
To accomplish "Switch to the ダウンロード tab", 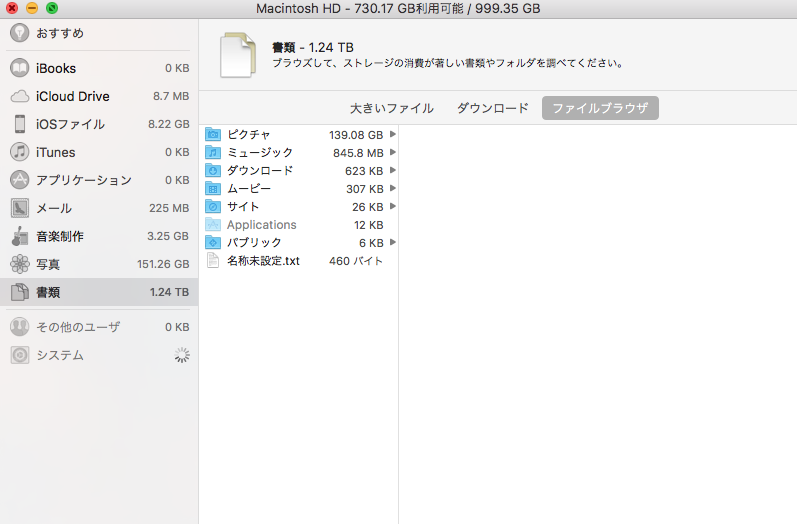I will [x=493, y=108].
